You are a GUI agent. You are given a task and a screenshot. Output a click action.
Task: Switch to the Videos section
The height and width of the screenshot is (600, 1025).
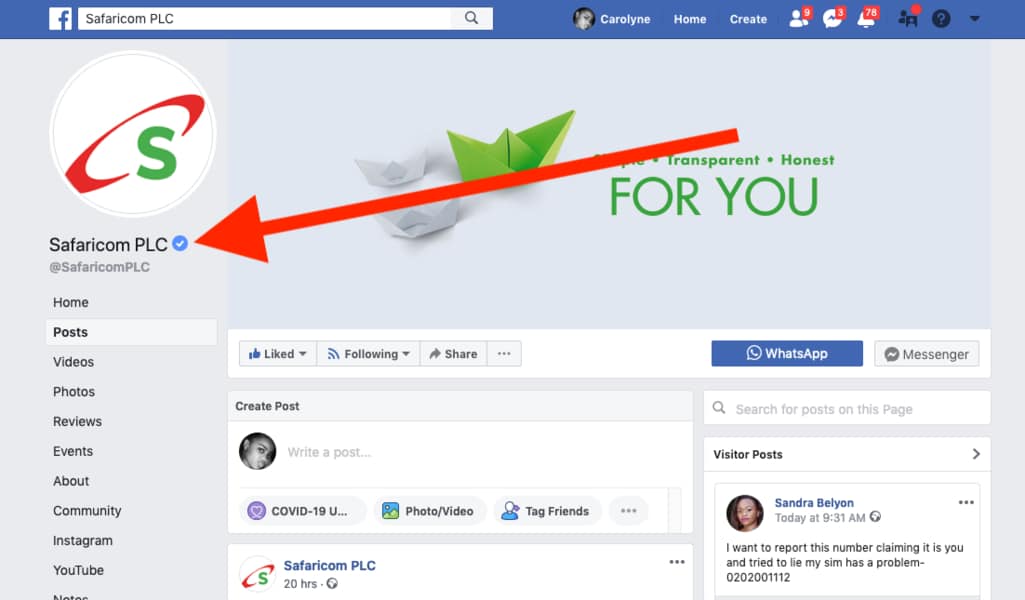(x=74, y=361)
